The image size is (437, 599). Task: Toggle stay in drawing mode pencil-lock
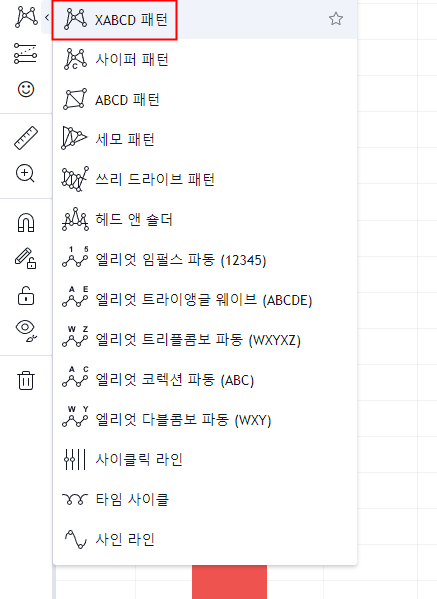[x=26, y=259]
